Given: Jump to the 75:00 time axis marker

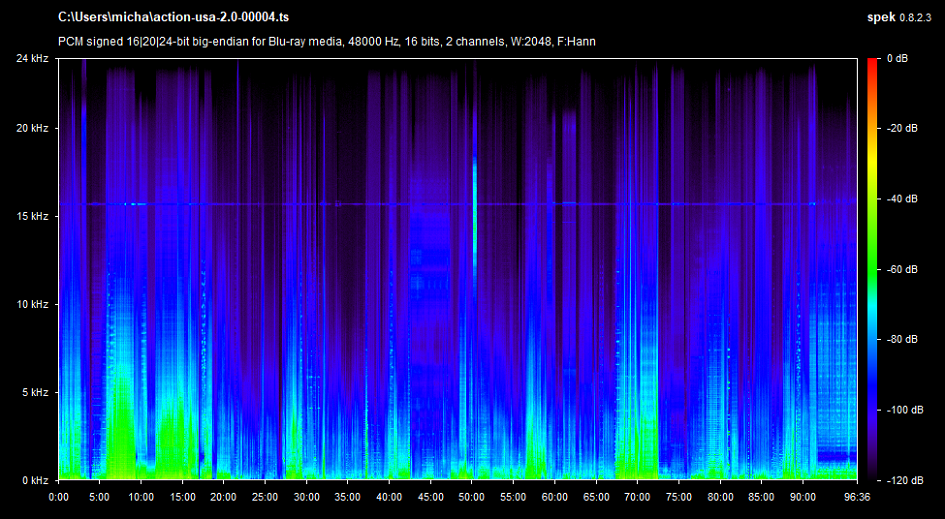Looking at the screenshot, I should (x=679, y=496).
